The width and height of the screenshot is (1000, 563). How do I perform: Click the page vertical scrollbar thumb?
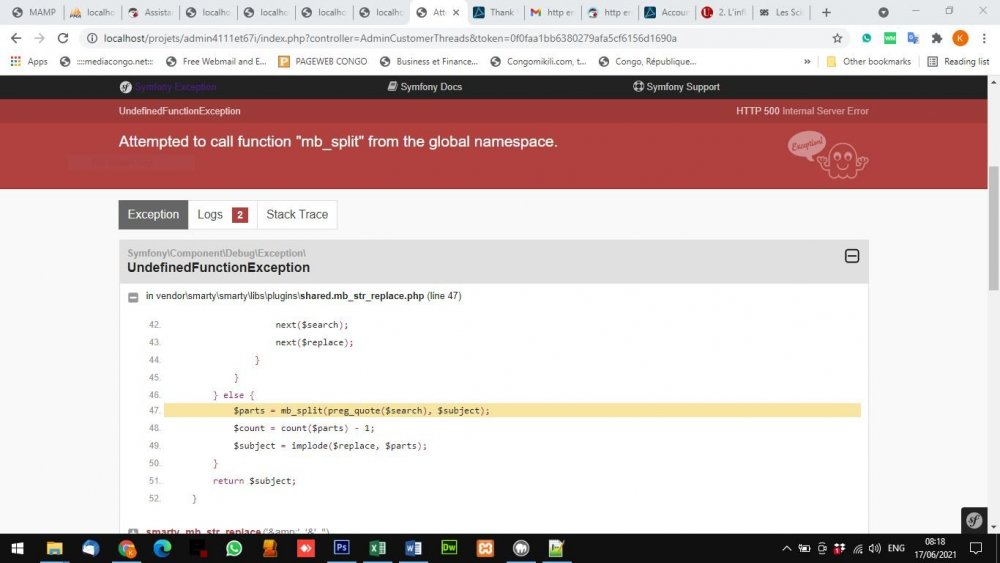[x=993, y=228]
